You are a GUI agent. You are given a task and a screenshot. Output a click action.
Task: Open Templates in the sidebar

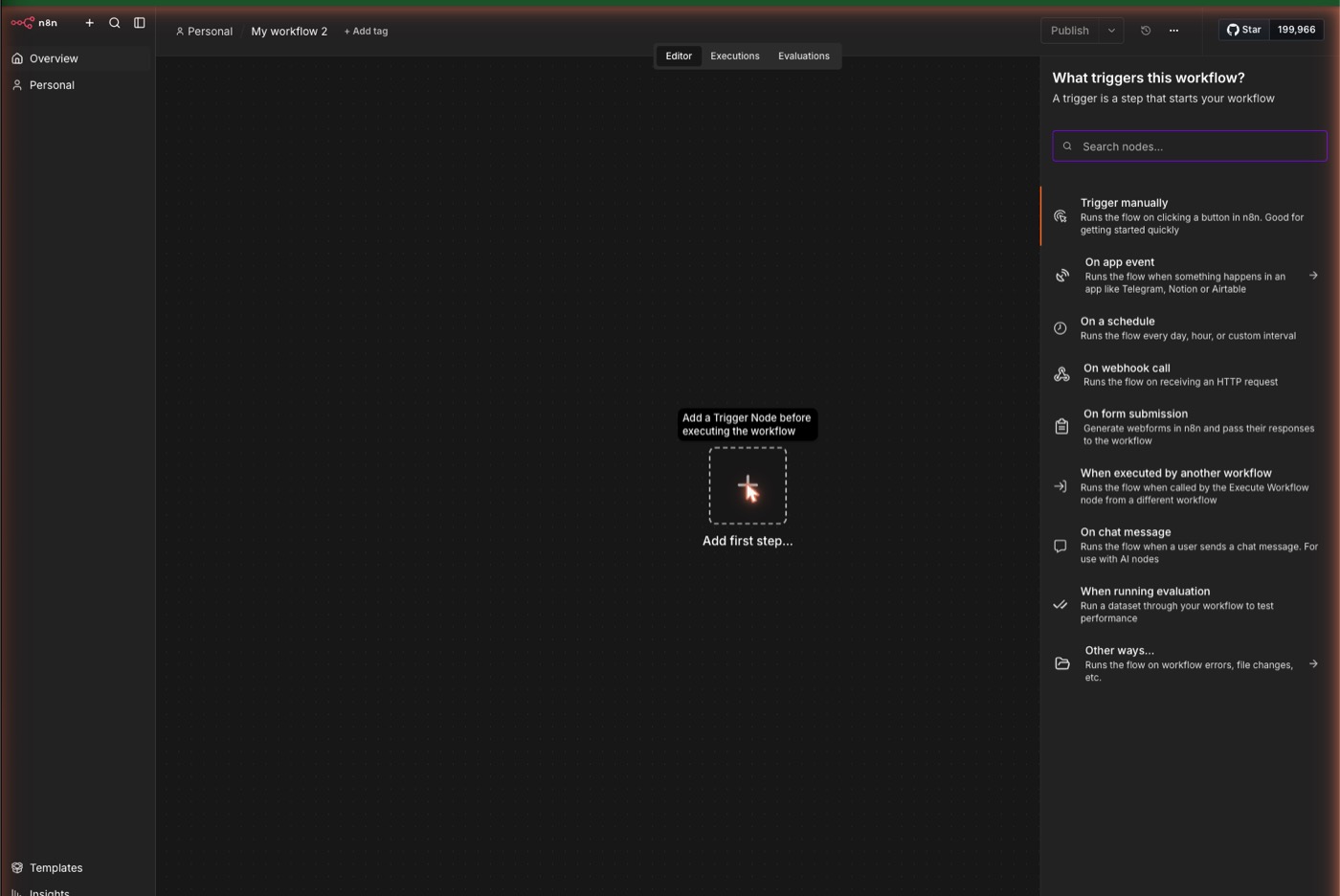pos(77,868)
